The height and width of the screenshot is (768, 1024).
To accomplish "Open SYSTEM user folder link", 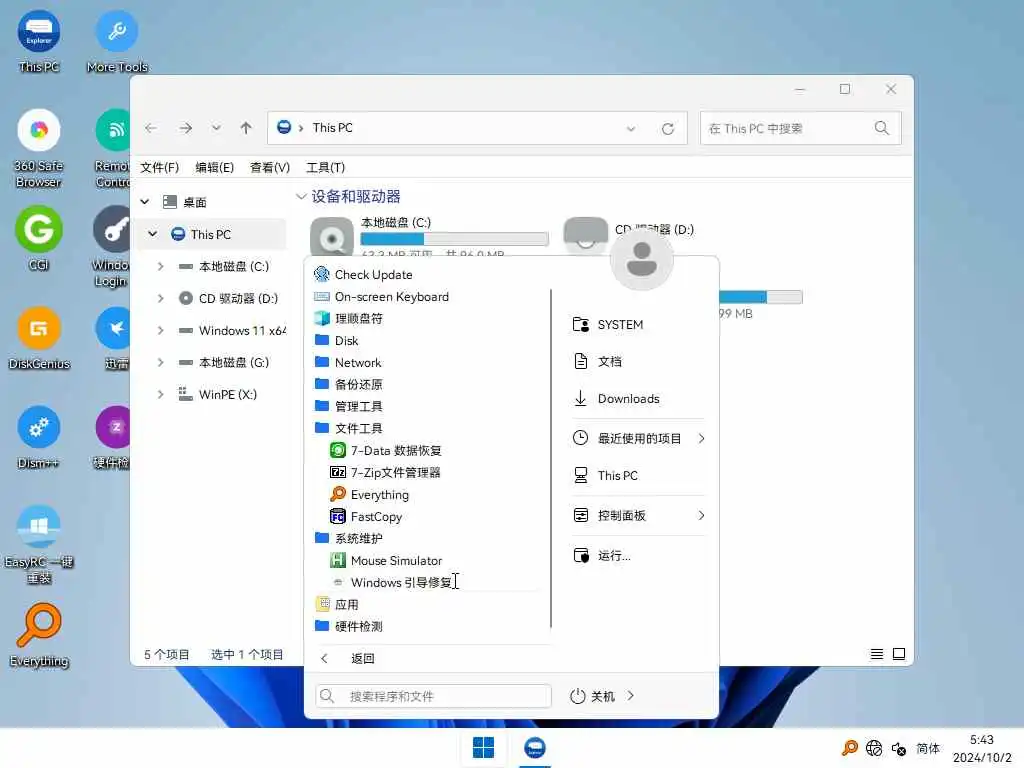I will [x=608, y=325].
